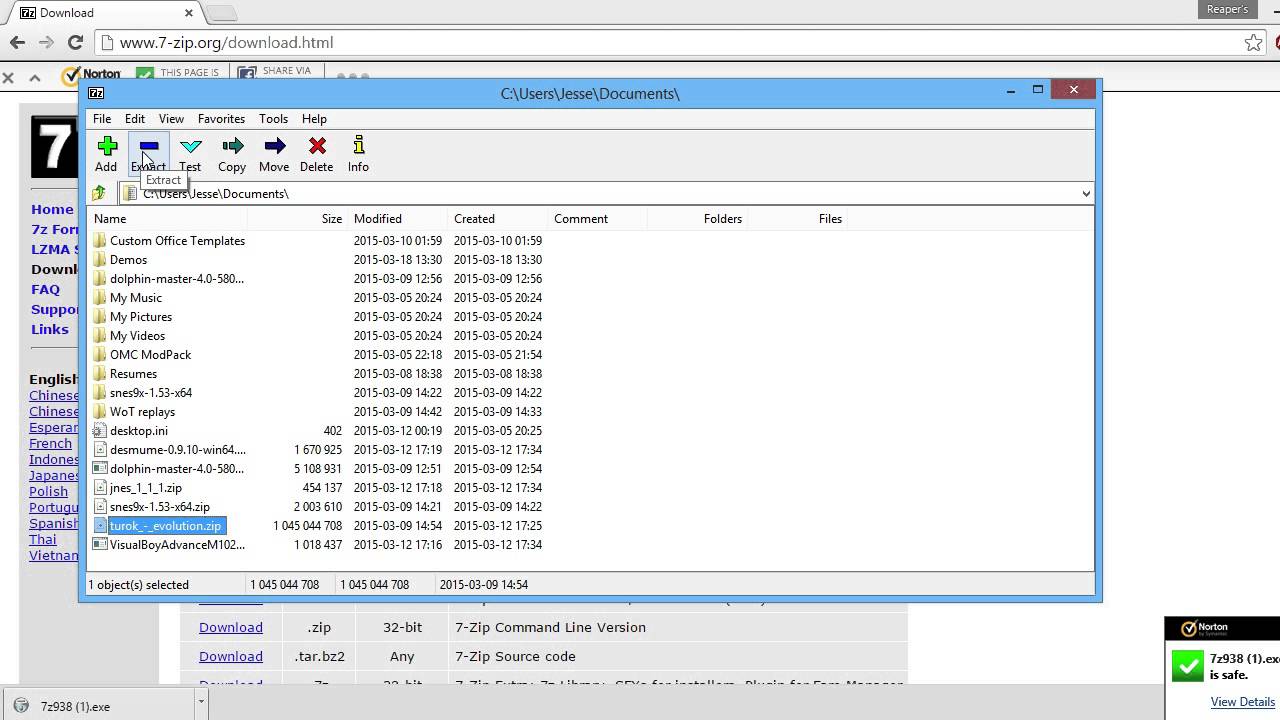Open the Favorites menu
The width and height of the screenshot is (1280, 720).
tap(221, 118)
